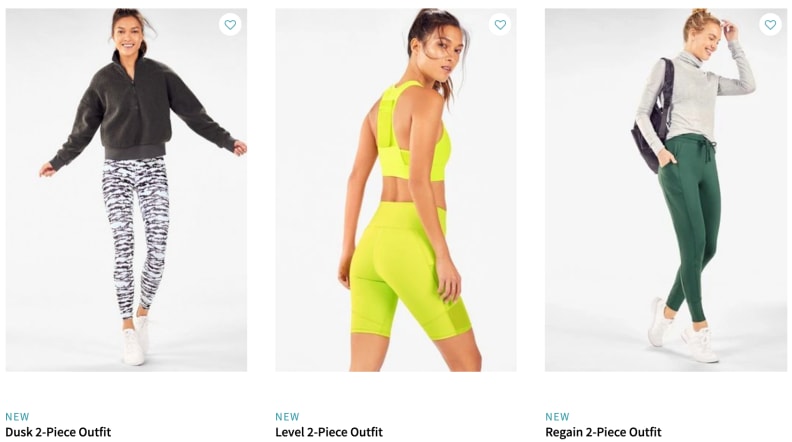Open the Dusk 2-Piece Outfit product photo

(126, 190)
